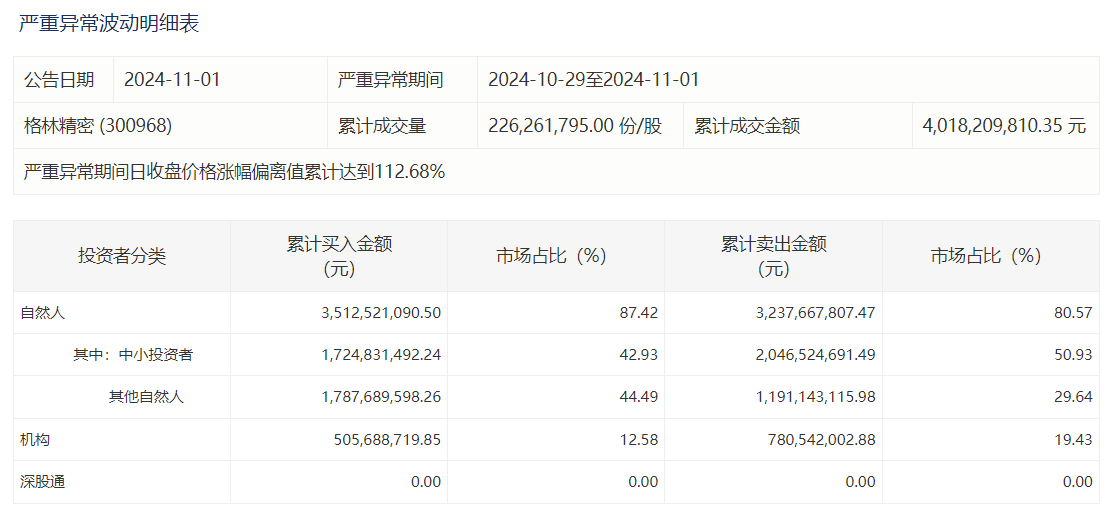1114x516 pixels.
Task: Click the 累计卖出金额 column header
Action: pyautogui.click(x=773, y=256)
